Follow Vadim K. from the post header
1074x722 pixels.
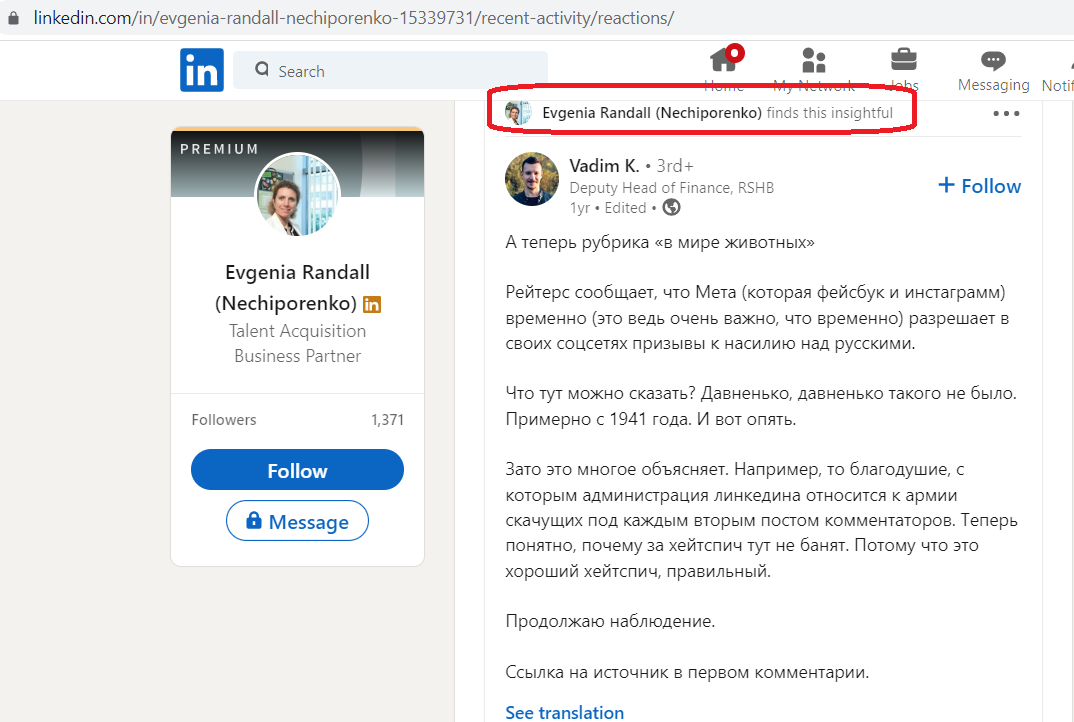point(979,186)
